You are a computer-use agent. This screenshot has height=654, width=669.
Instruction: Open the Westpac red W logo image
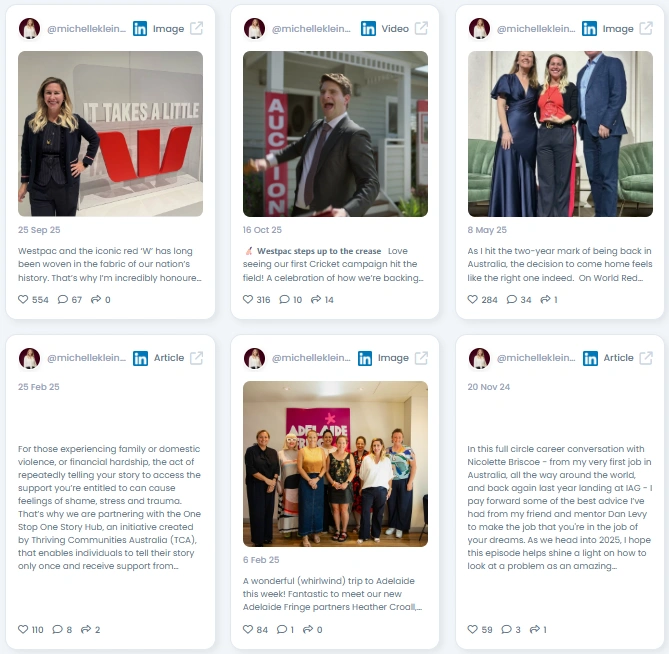coord(111,134)
